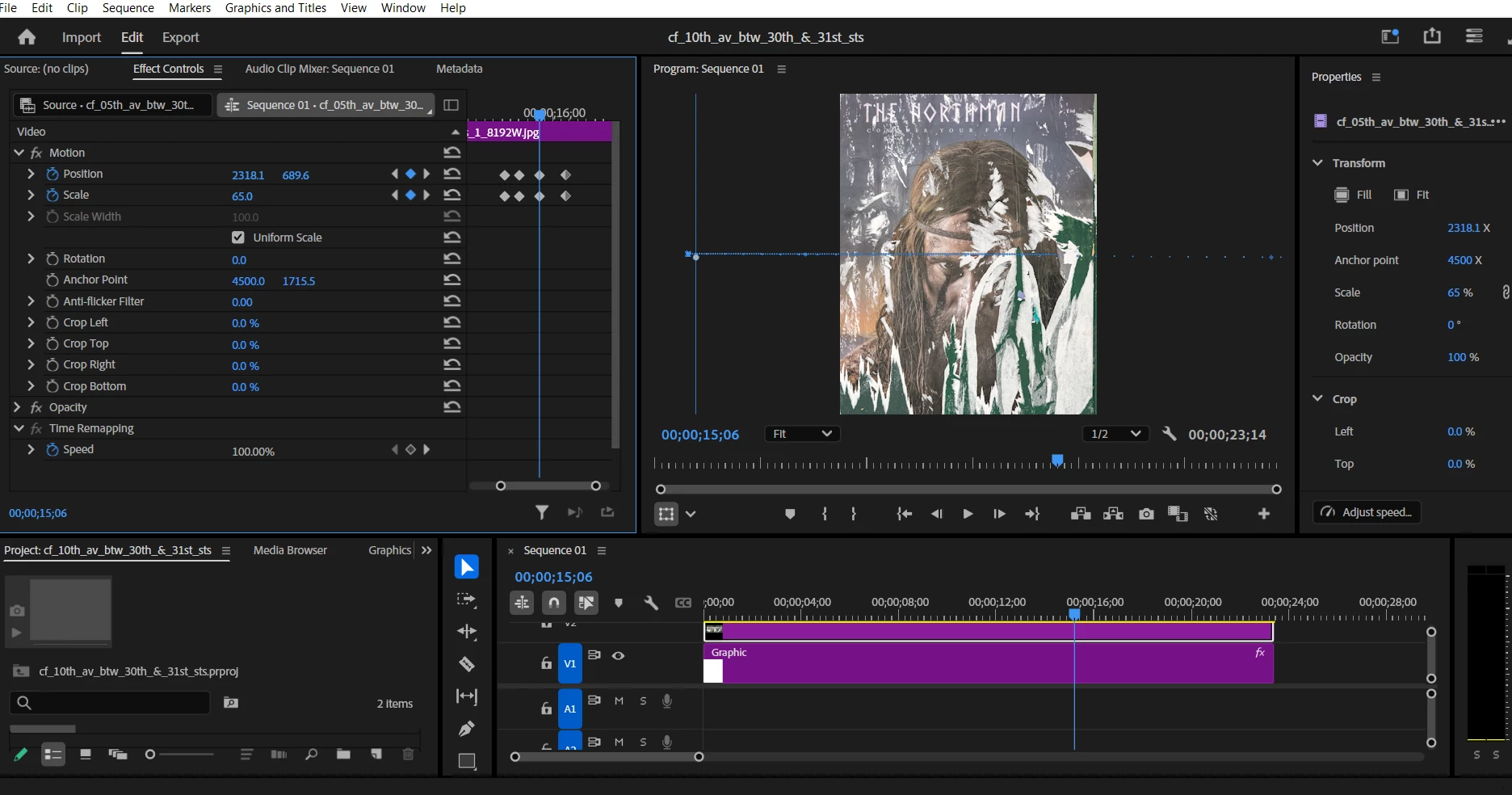The height and width of the screenshot is (795, 1512).
Task: Add marker in Program monitor
Action: click(790, 514)
